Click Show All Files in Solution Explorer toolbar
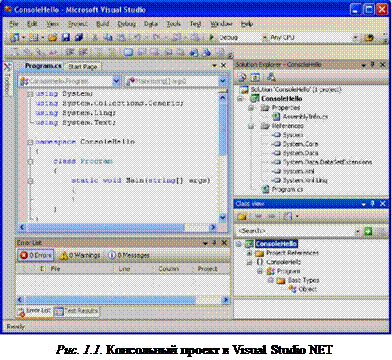 point(256,77)
